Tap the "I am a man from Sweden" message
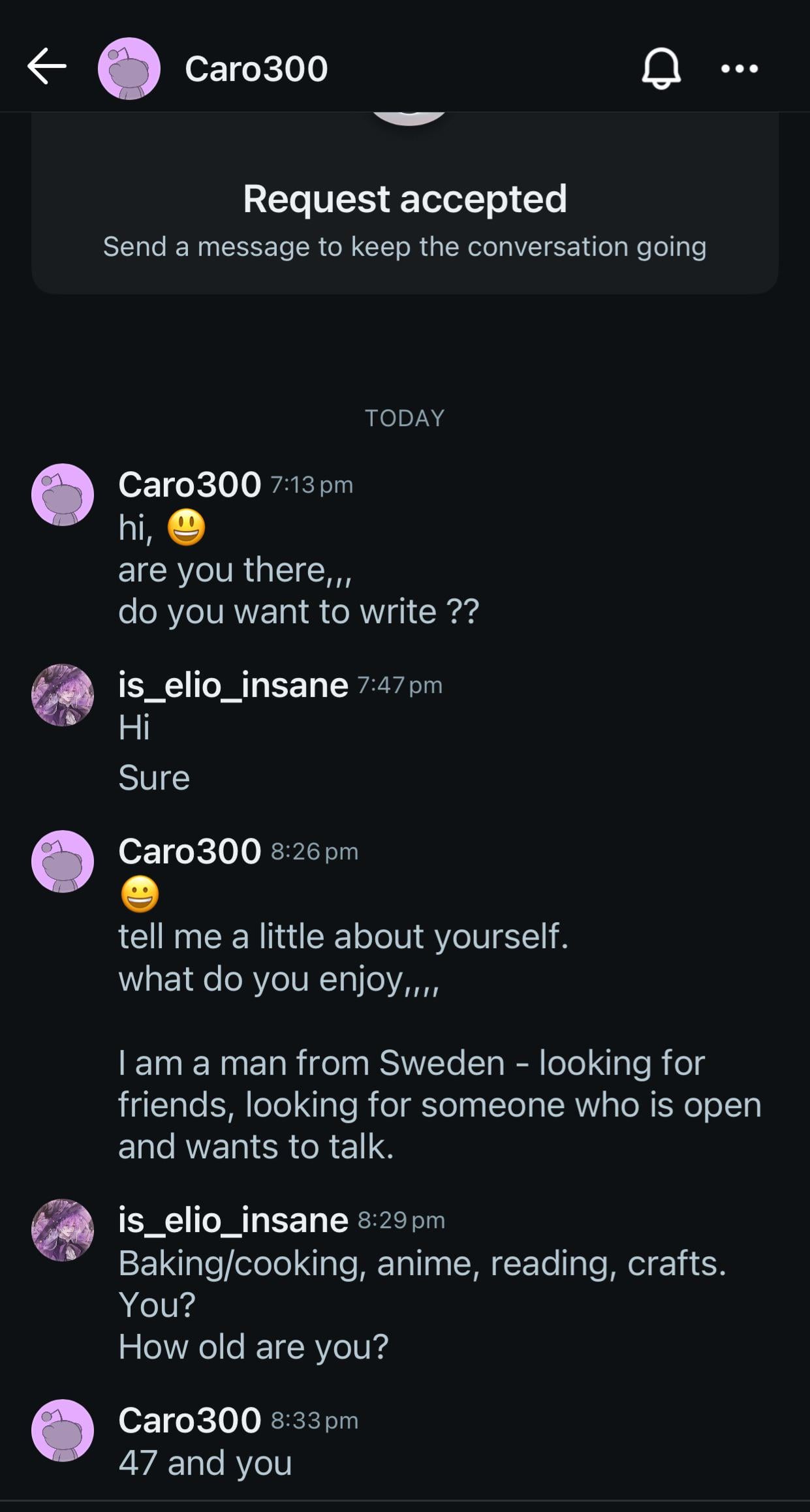 (411, 1063)
